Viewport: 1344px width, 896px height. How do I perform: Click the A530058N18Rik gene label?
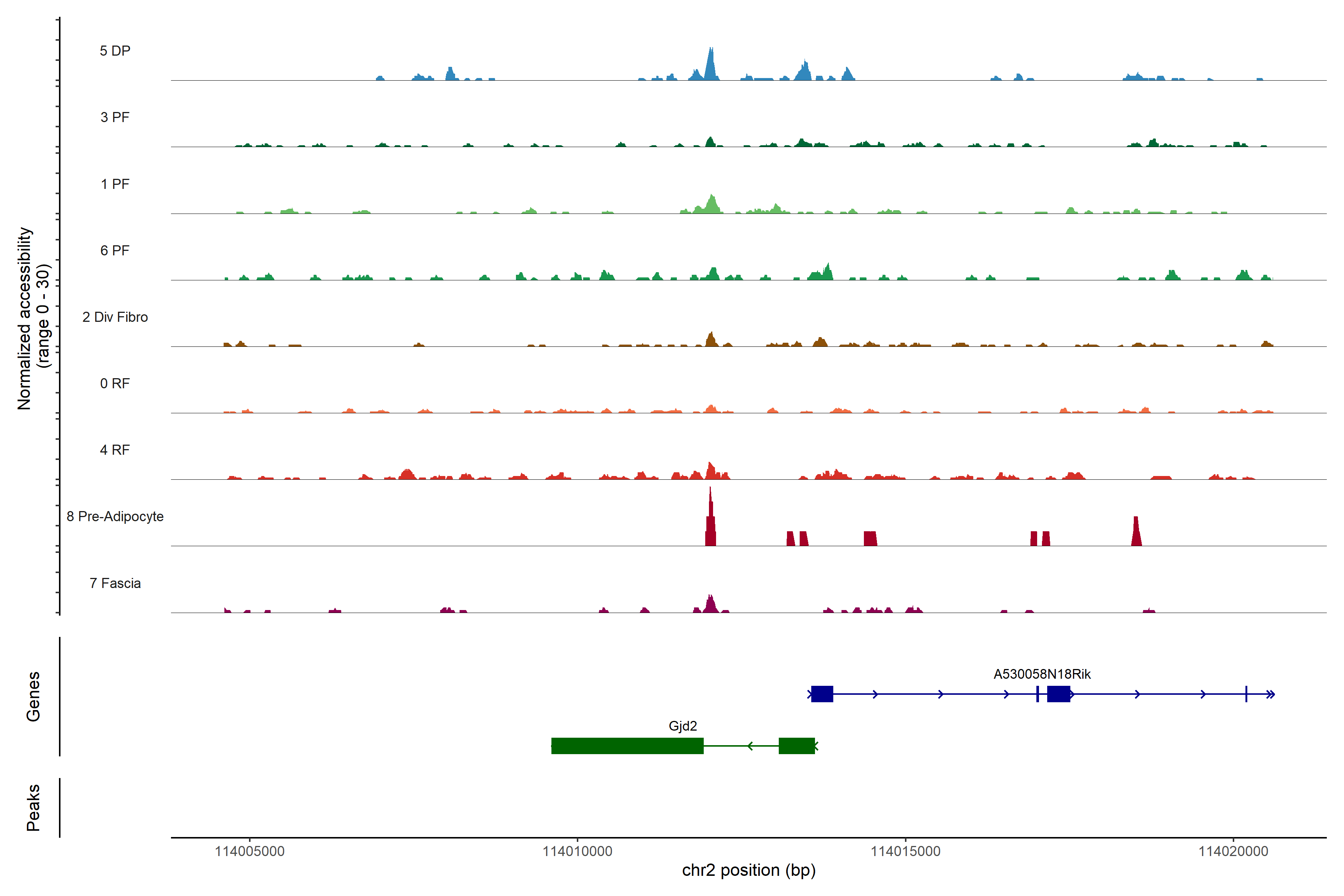point(1042,674)
